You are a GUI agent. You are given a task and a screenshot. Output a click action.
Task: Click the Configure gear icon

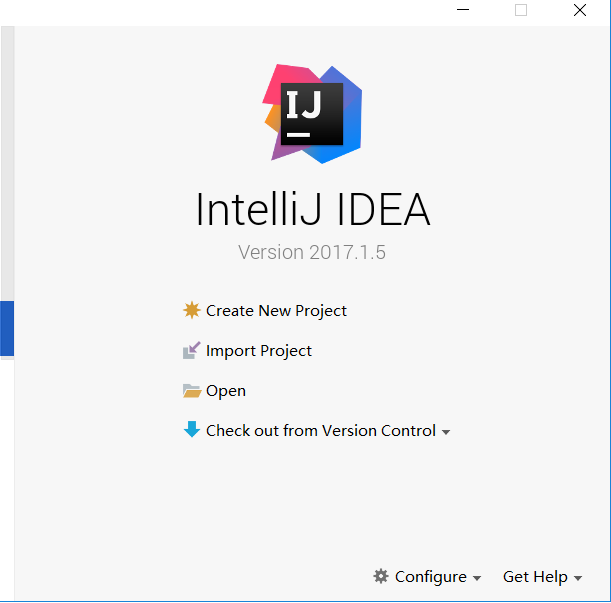click(381, 576)
